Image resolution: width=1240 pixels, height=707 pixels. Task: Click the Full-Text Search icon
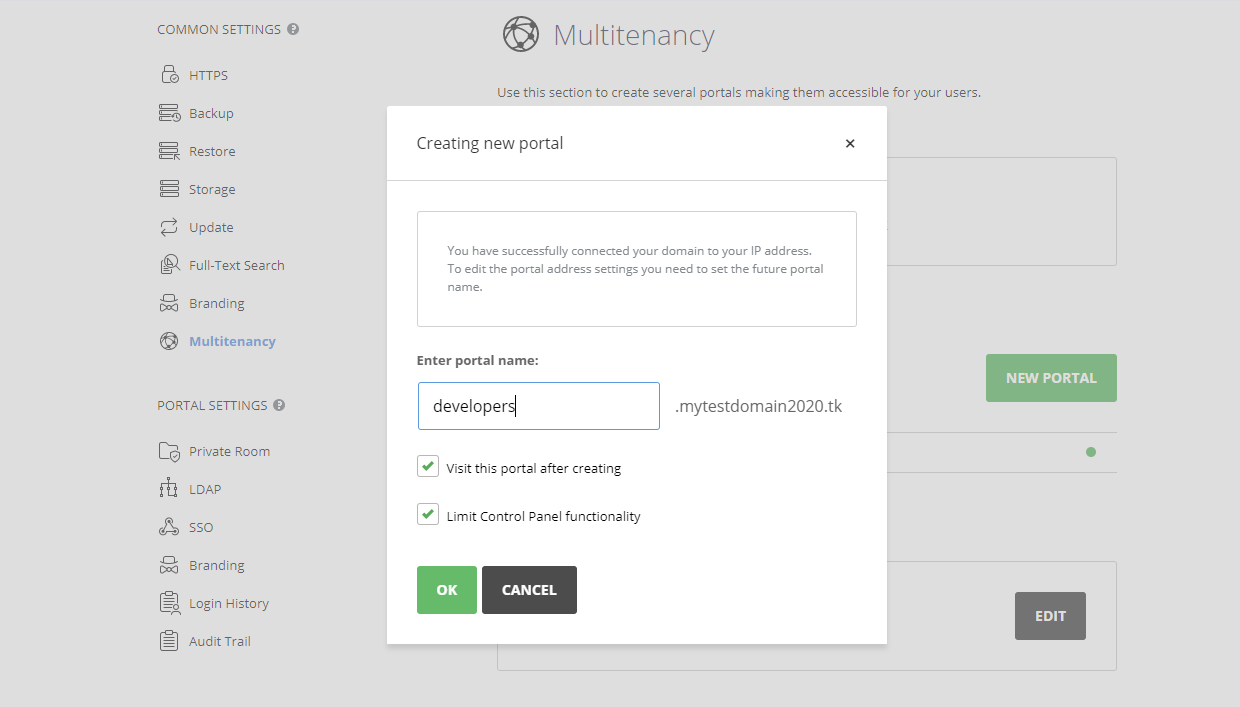[x=169, y=265]
